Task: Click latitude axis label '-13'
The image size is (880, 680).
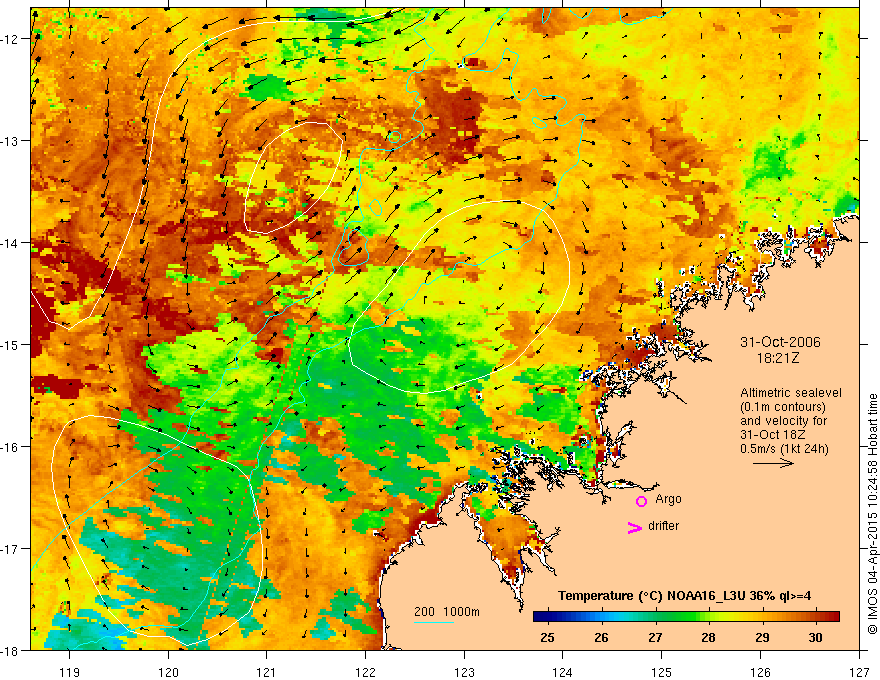Action: coord(10,141)
